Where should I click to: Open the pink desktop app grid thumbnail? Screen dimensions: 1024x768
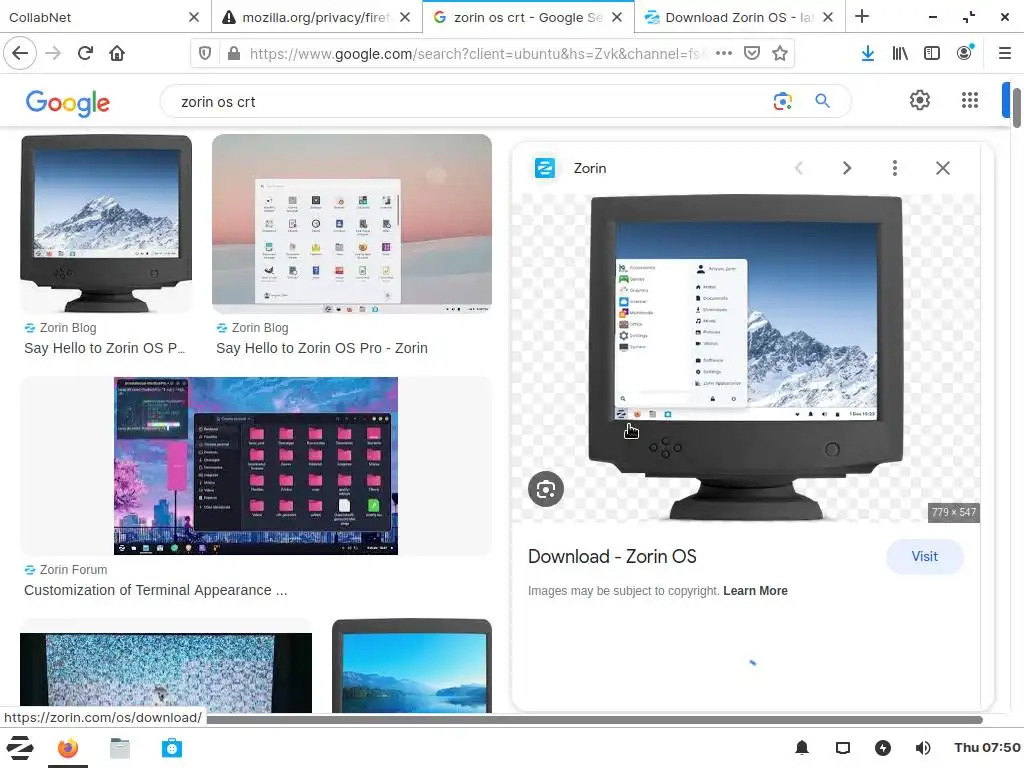point(352,224)
